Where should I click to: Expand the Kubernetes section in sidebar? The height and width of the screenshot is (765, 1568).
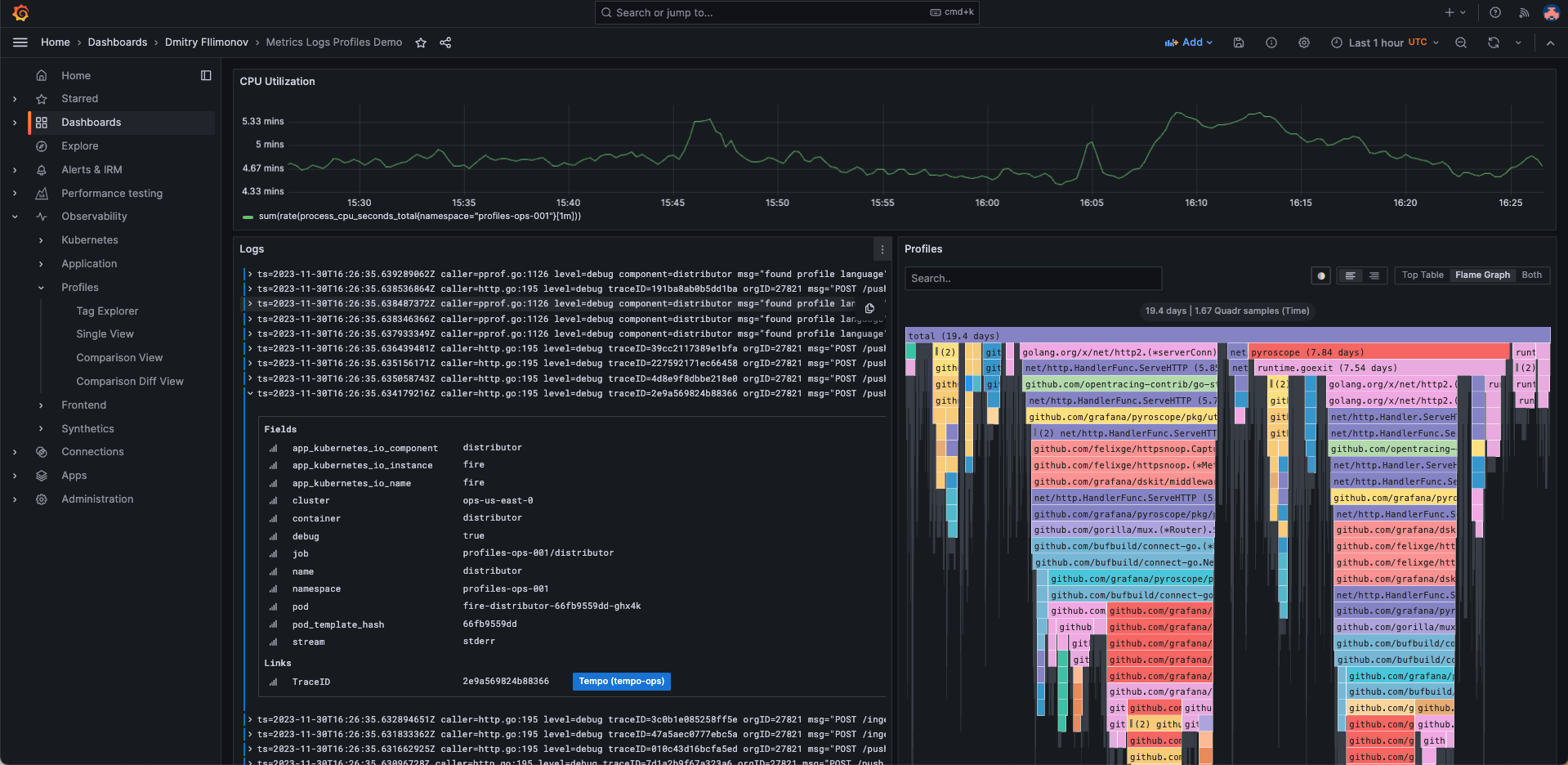click(x=42, y=240)
